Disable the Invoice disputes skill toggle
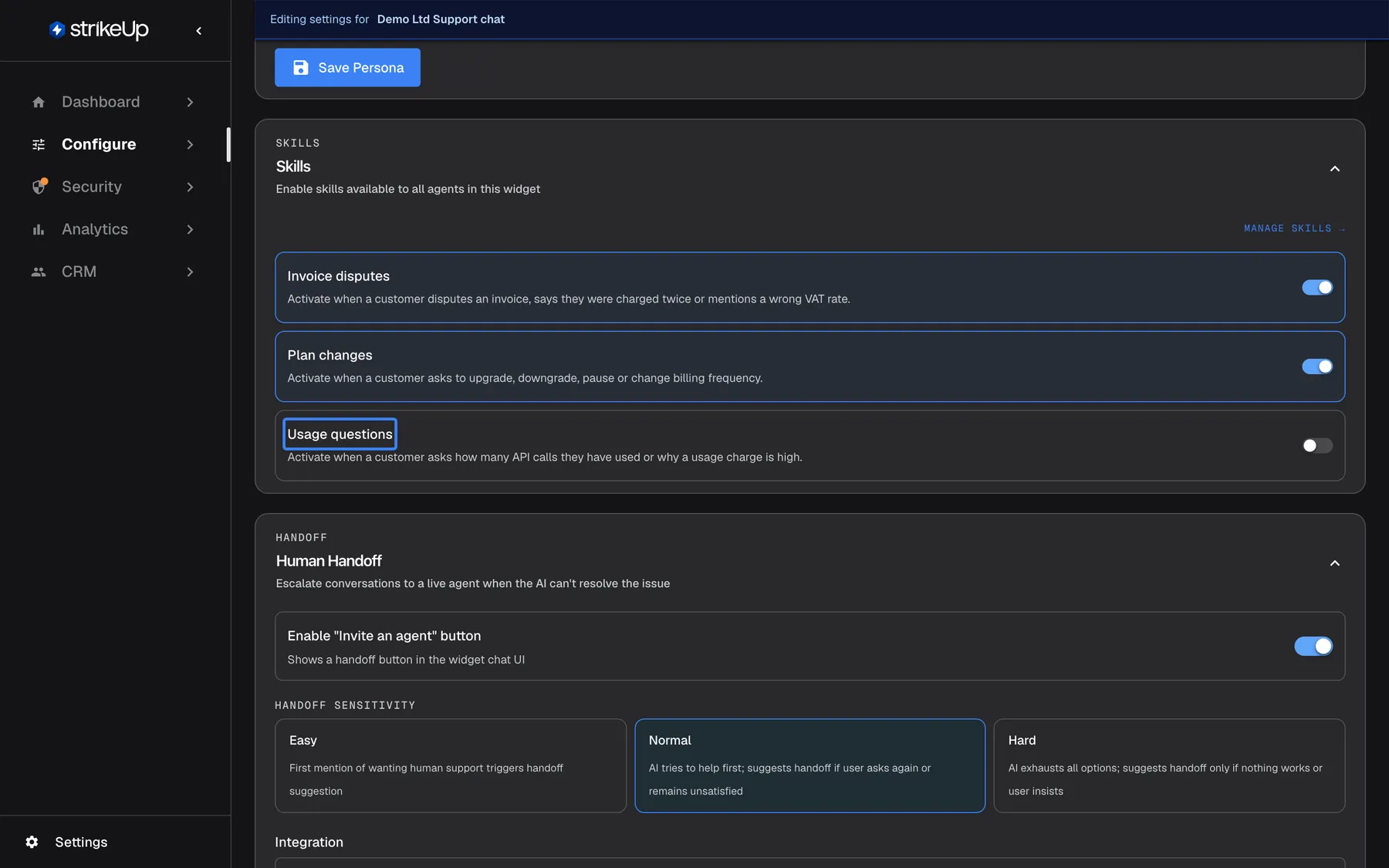 pyautogui.click(x=1317, y=287)
